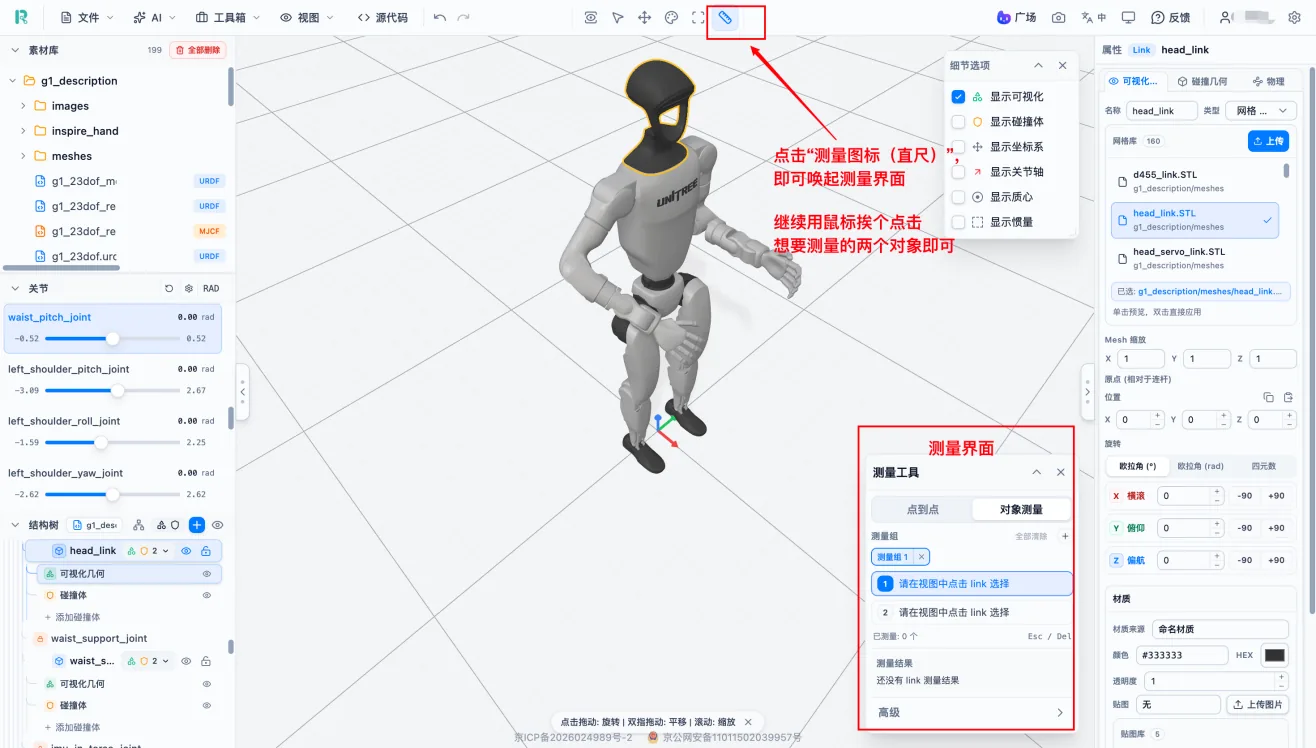Viewport: 1316px width, 748px height.
Task: Select 对象测量 tab
Action: tap(1021, 509)
